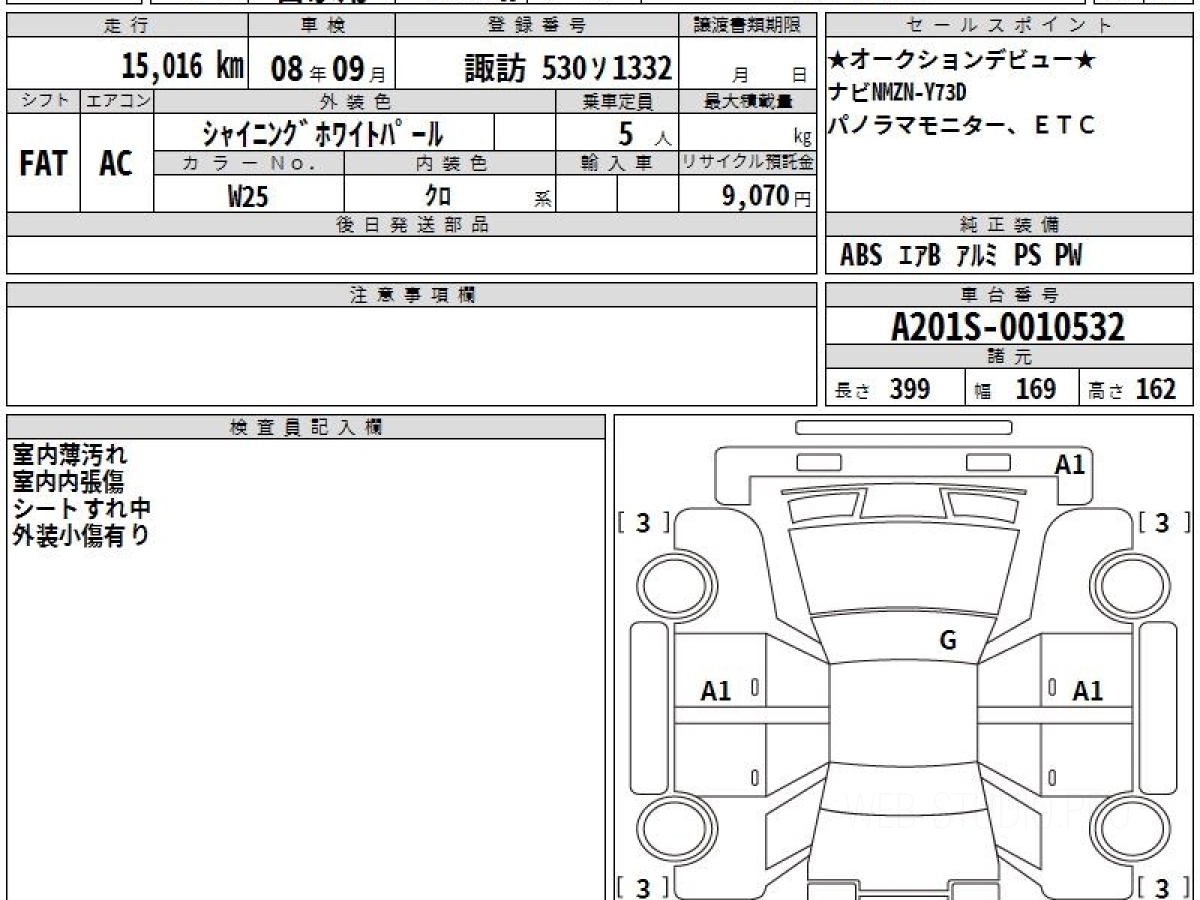Screen dimensions: 1200x900
Task: Click the 15,016 km mileage value
Action: [183, 67]
